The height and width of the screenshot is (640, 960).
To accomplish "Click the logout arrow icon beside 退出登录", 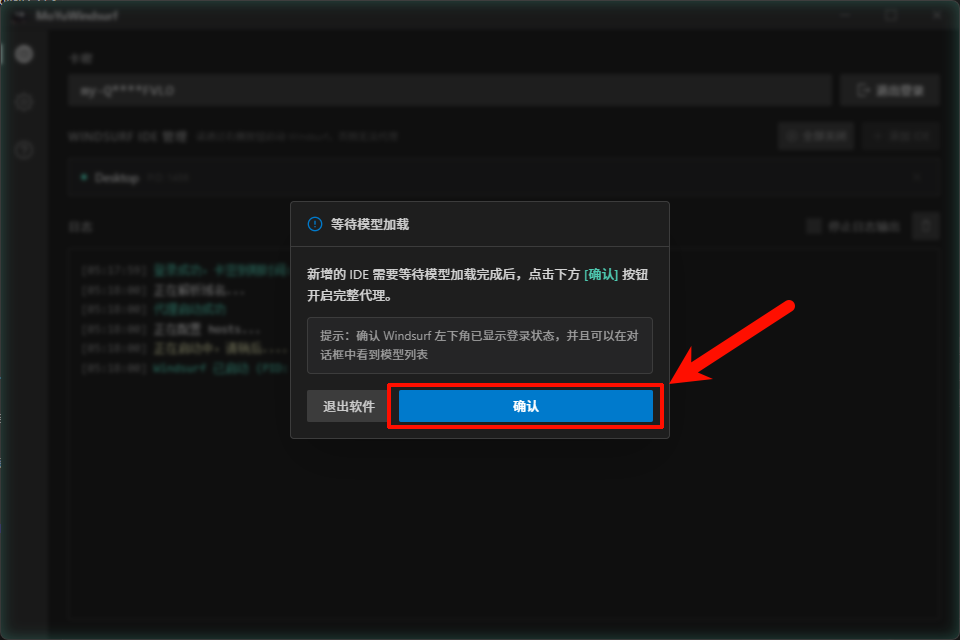I will pyautogui.click(x=862, y=90).
